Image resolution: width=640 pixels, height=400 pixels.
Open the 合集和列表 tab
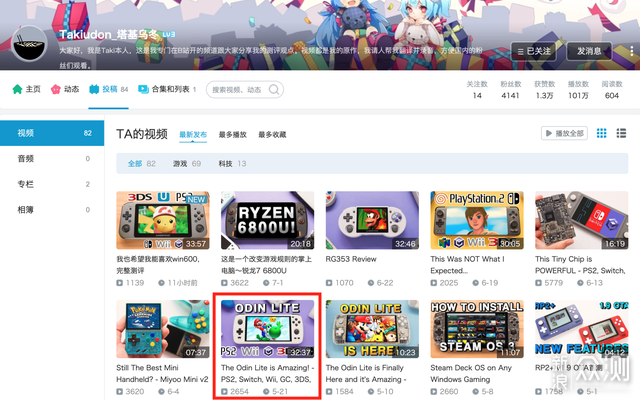(167, 89)
